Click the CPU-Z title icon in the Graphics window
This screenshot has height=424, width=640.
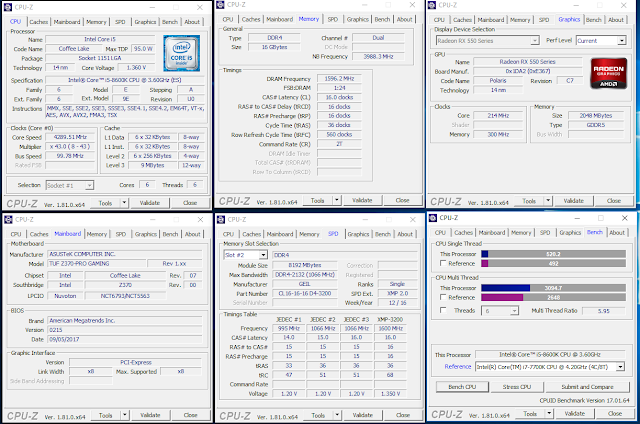(x=432, y=5)
